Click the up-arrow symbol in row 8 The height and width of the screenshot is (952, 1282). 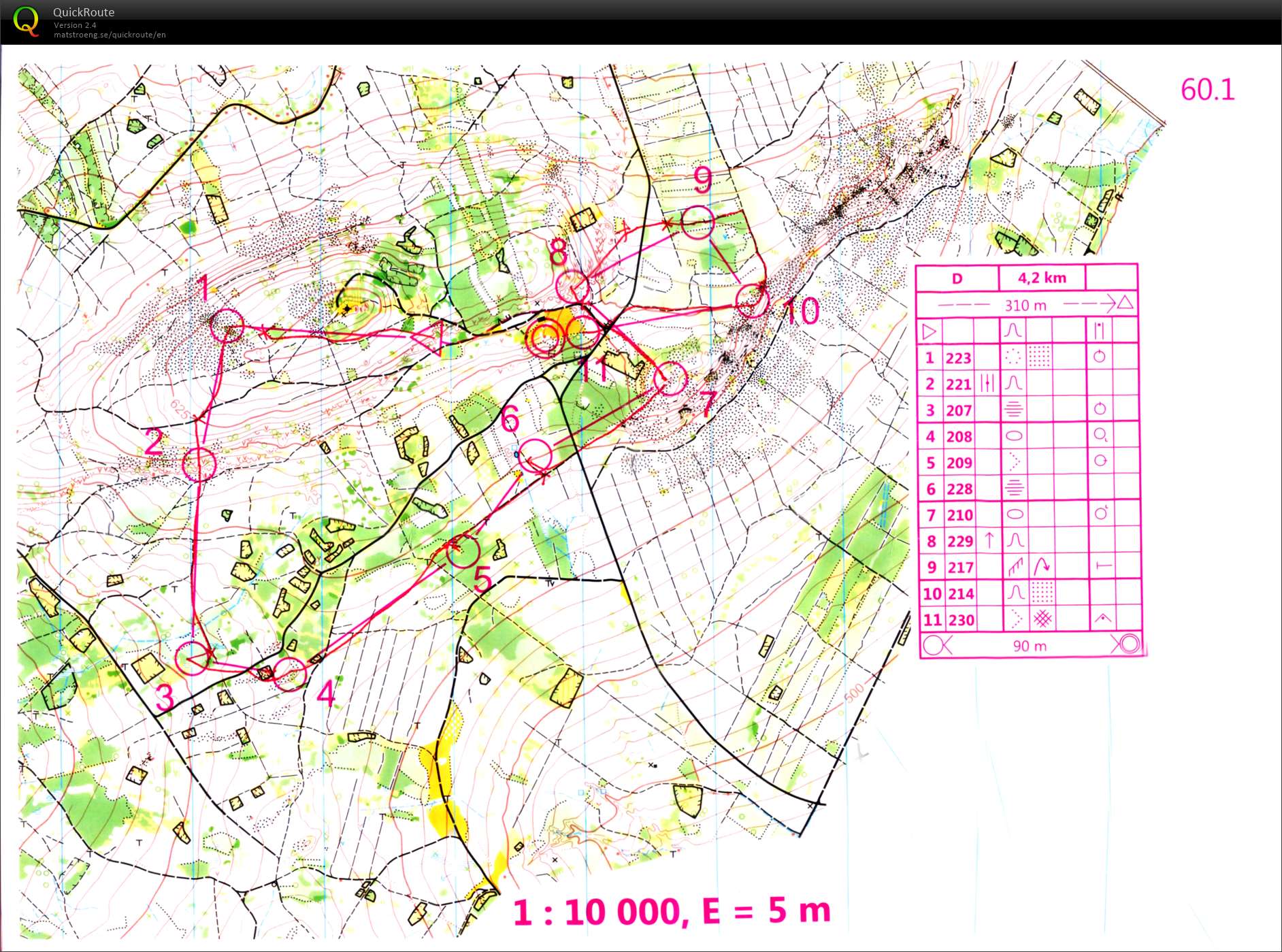click(989, 540)
